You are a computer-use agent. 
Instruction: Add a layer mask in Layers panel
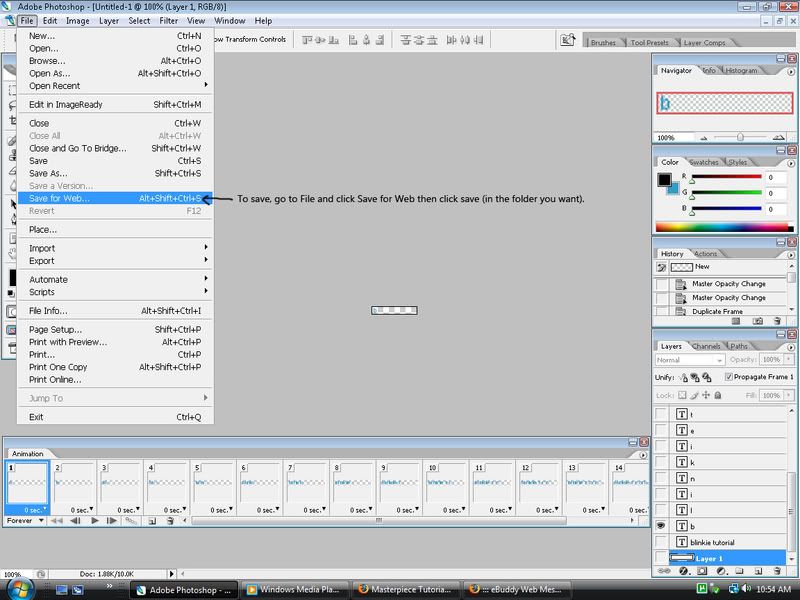tap(703, 571)
